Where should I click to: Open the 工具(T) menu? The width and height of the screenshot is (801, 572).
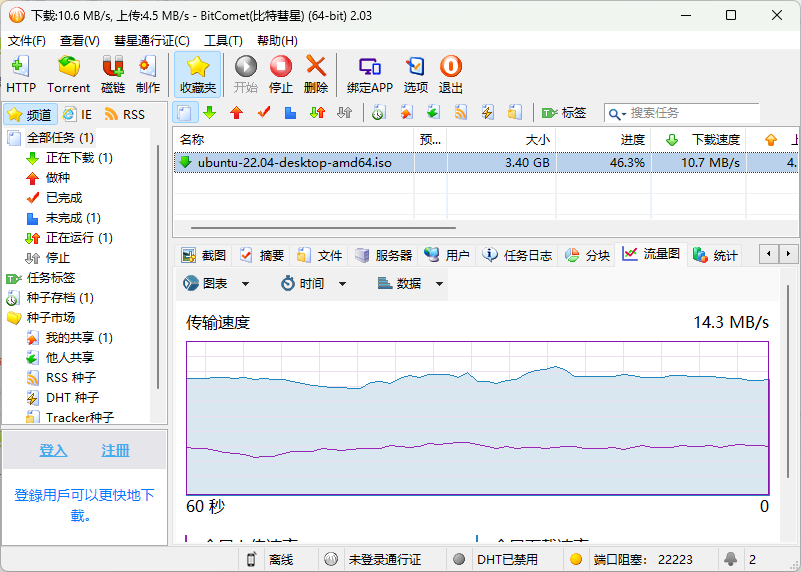223,41
